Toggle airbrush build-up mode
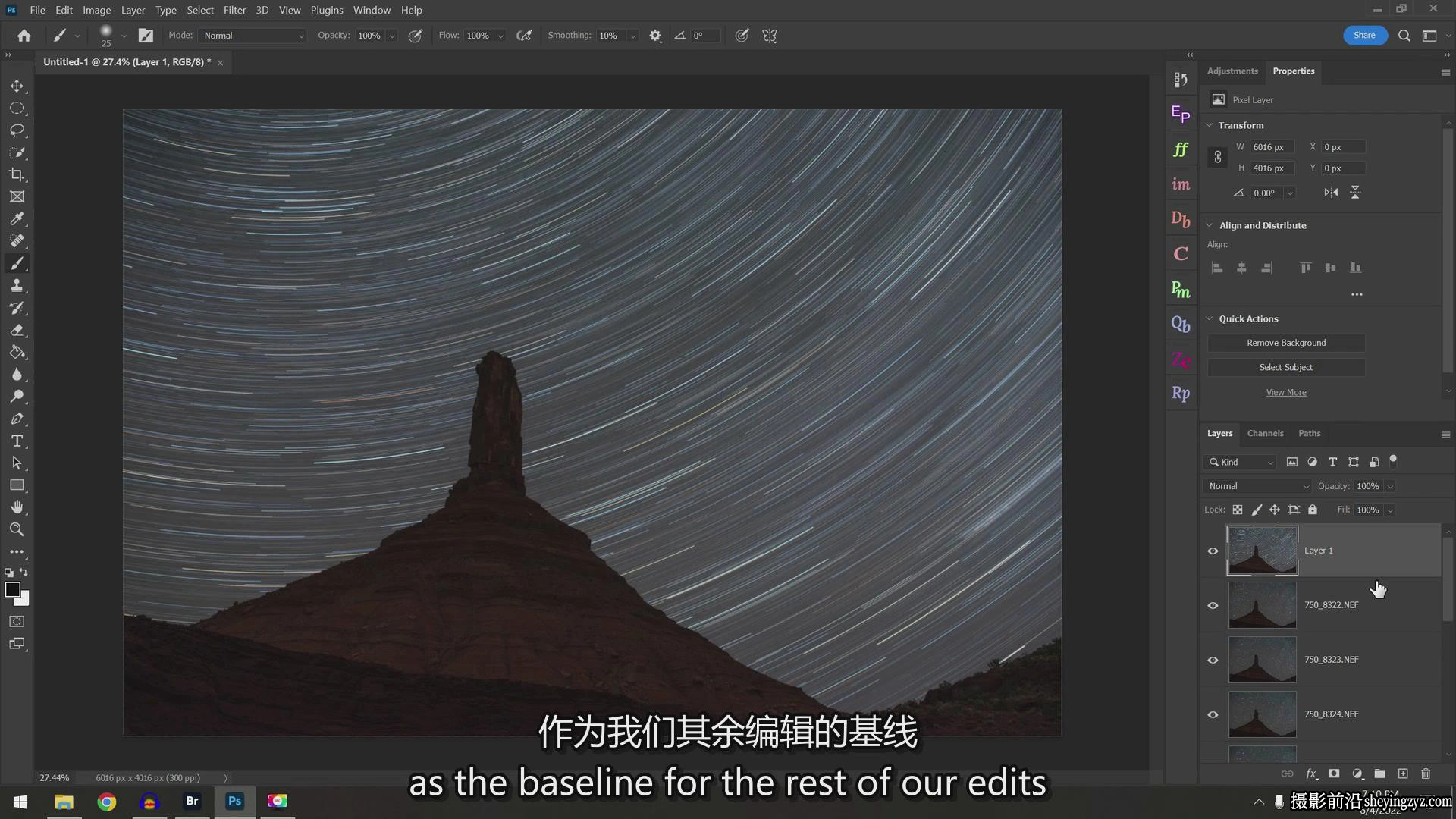1456x819 pixels. coord(524,36)
